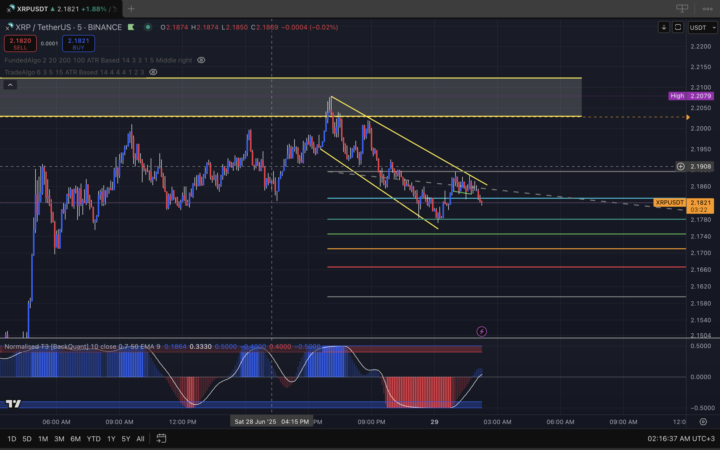Click the BUY 2.1821 button
The width and height of the screenshot is (720, 450).
[79, 44]
